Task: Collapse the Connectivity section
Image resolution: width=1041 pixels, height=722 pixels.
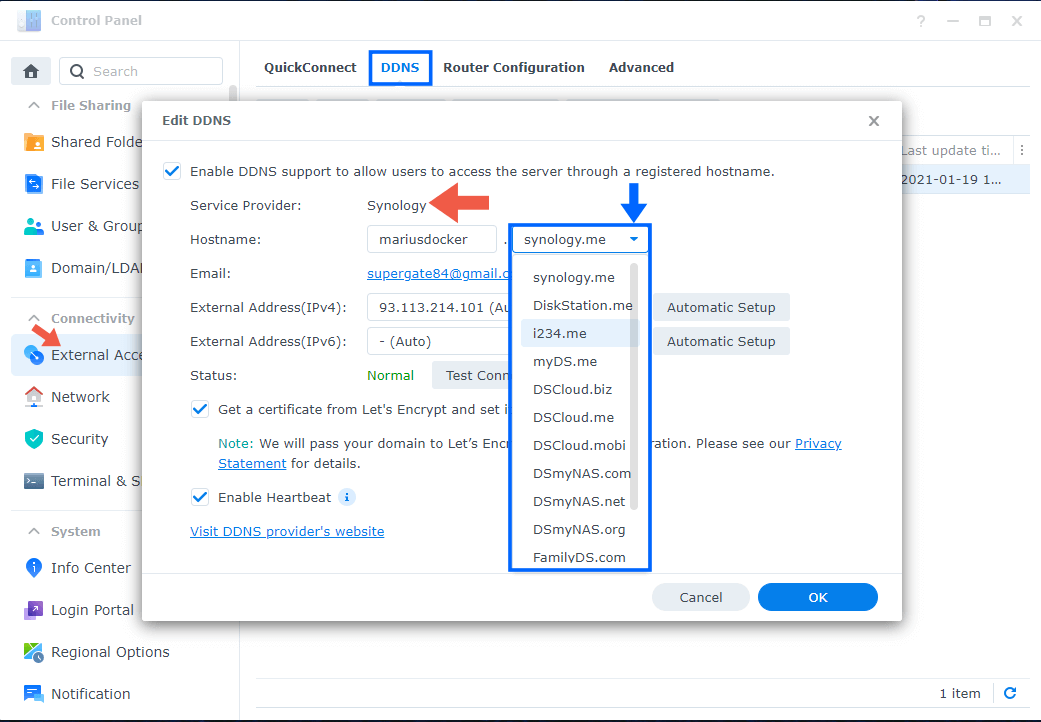Action: (34, 319)
